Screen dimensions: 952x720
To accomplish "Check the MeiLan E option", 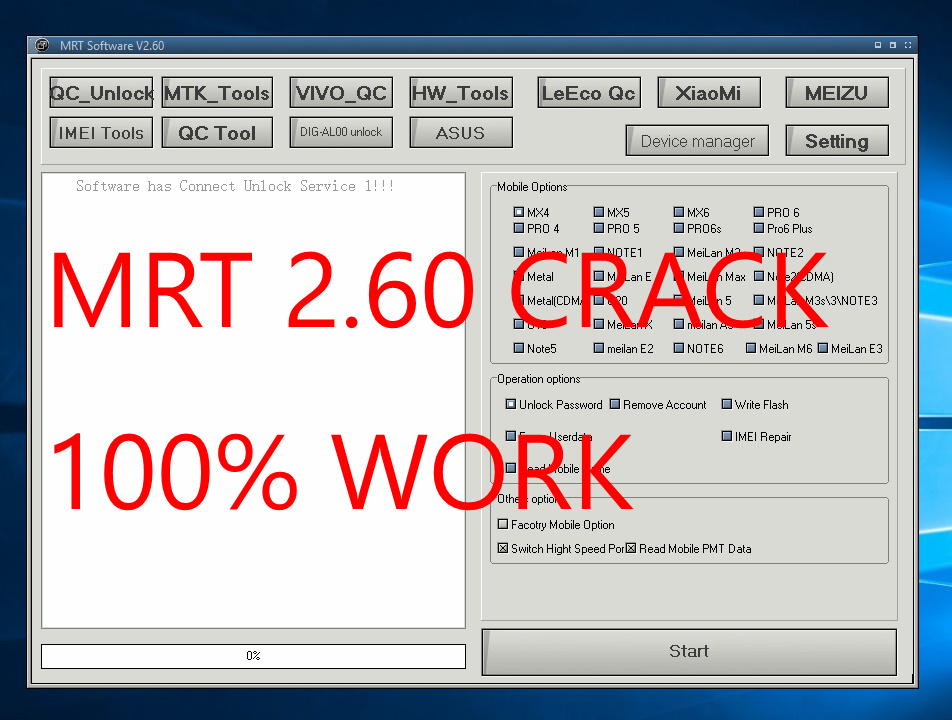I will [x=599, y=276].
